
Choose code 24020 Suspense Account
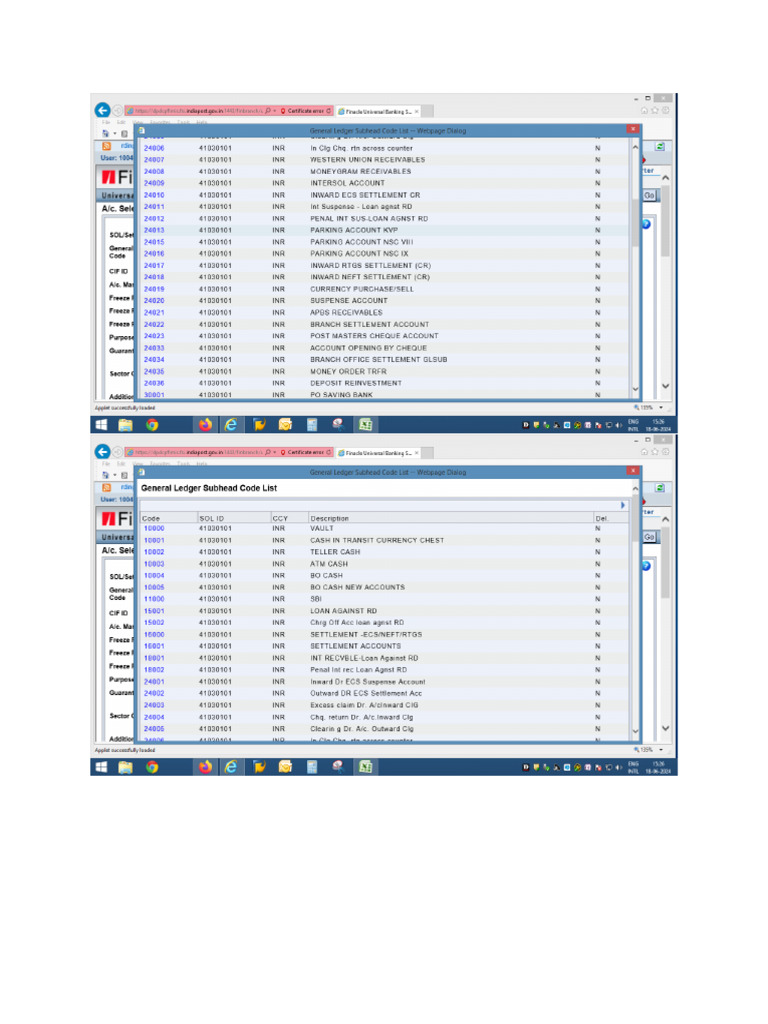154,301
